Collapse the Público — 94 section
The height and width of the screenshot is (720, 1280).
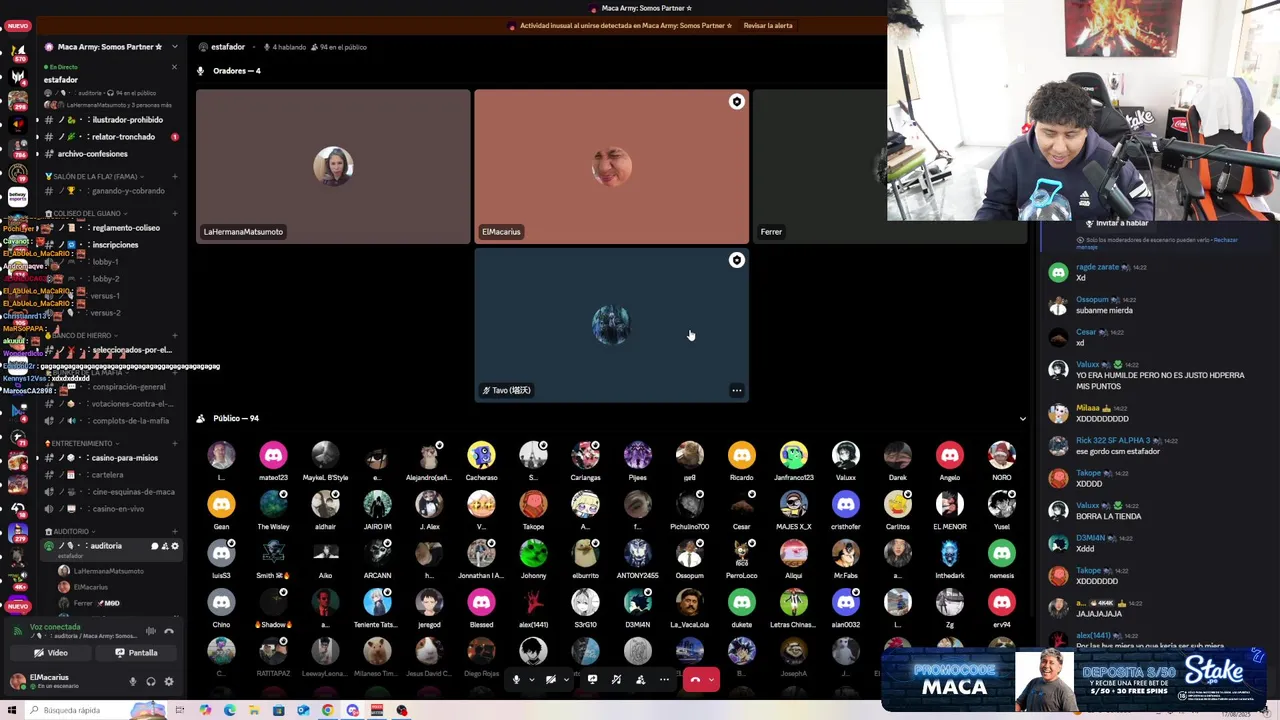point(1022,419)
